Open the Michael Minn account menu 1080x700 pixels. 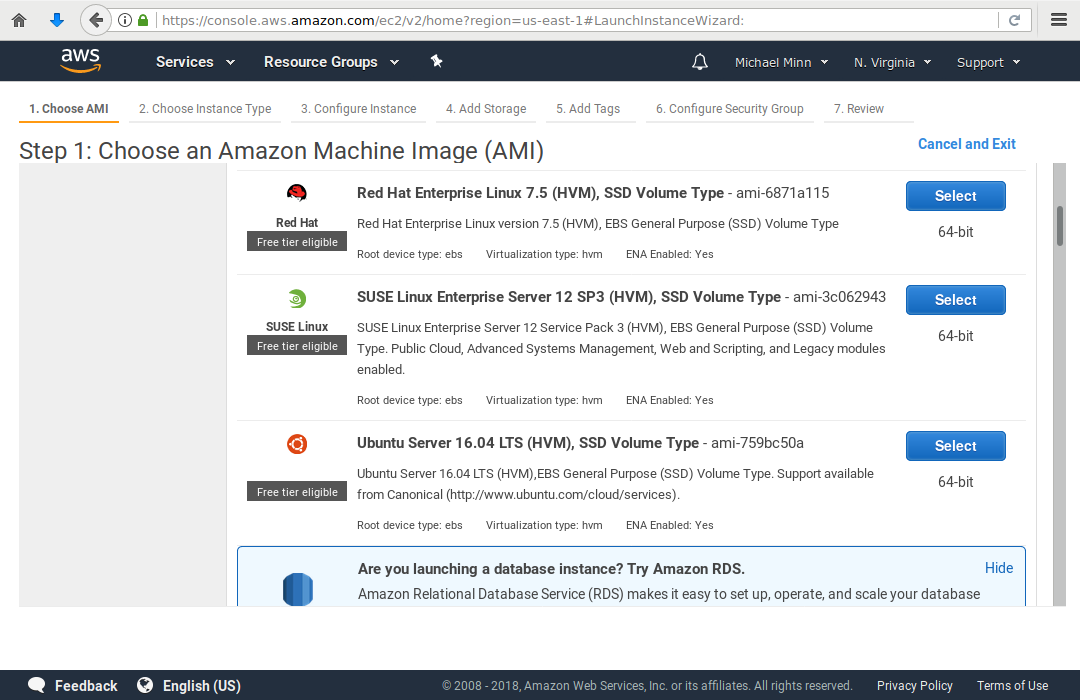click(x=781, y=62)
